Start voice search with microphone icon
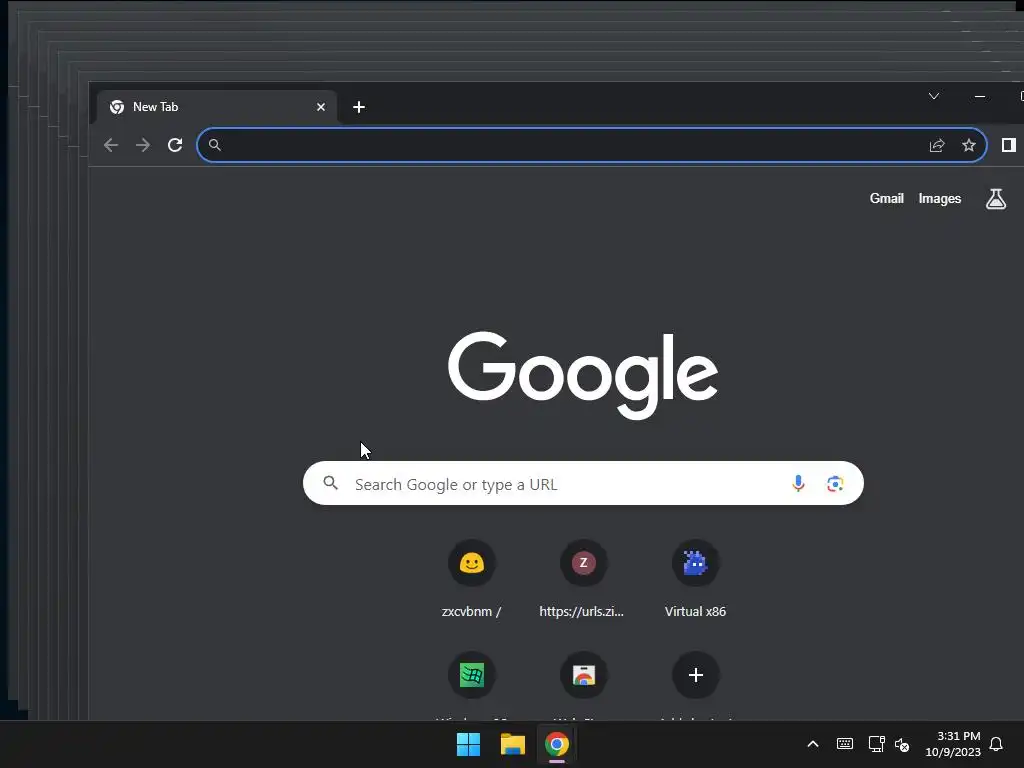Image resolution: width=1024 pixels, height=768 pixels. coord(798,483)
